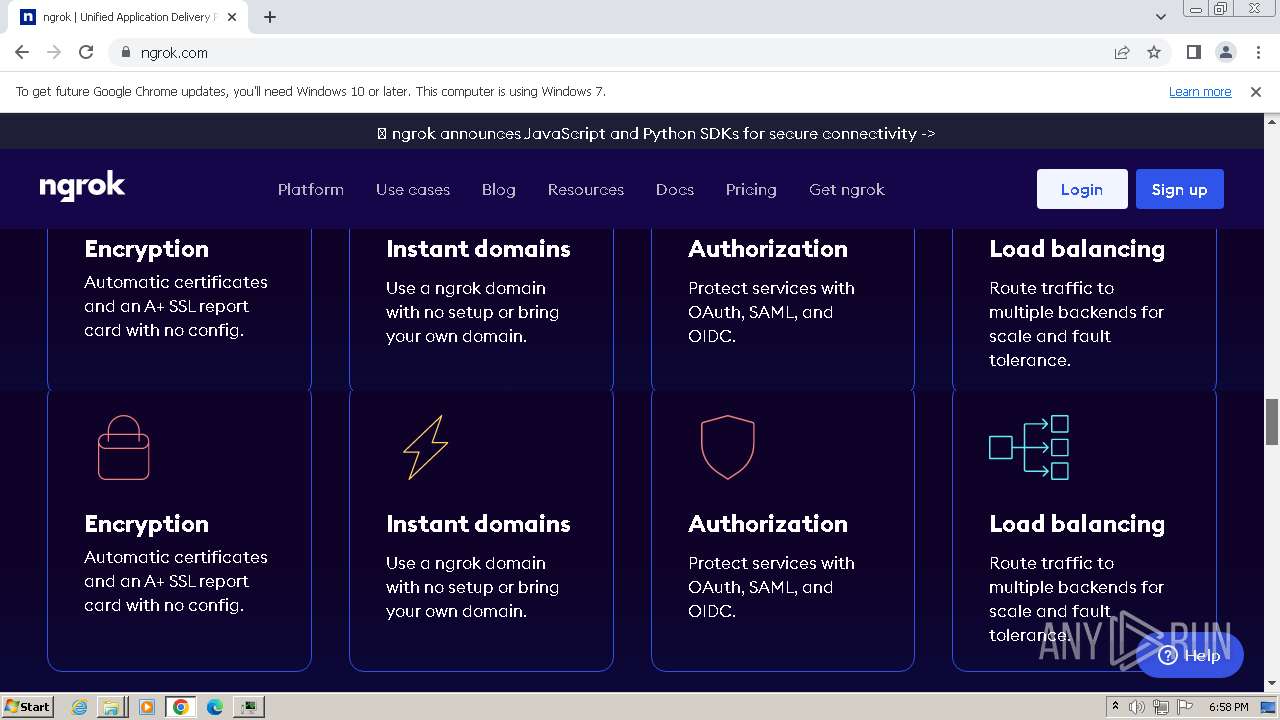This screenshot has height=720, width=1280.
Task: Go to the Pricing page
Action: 751,189
